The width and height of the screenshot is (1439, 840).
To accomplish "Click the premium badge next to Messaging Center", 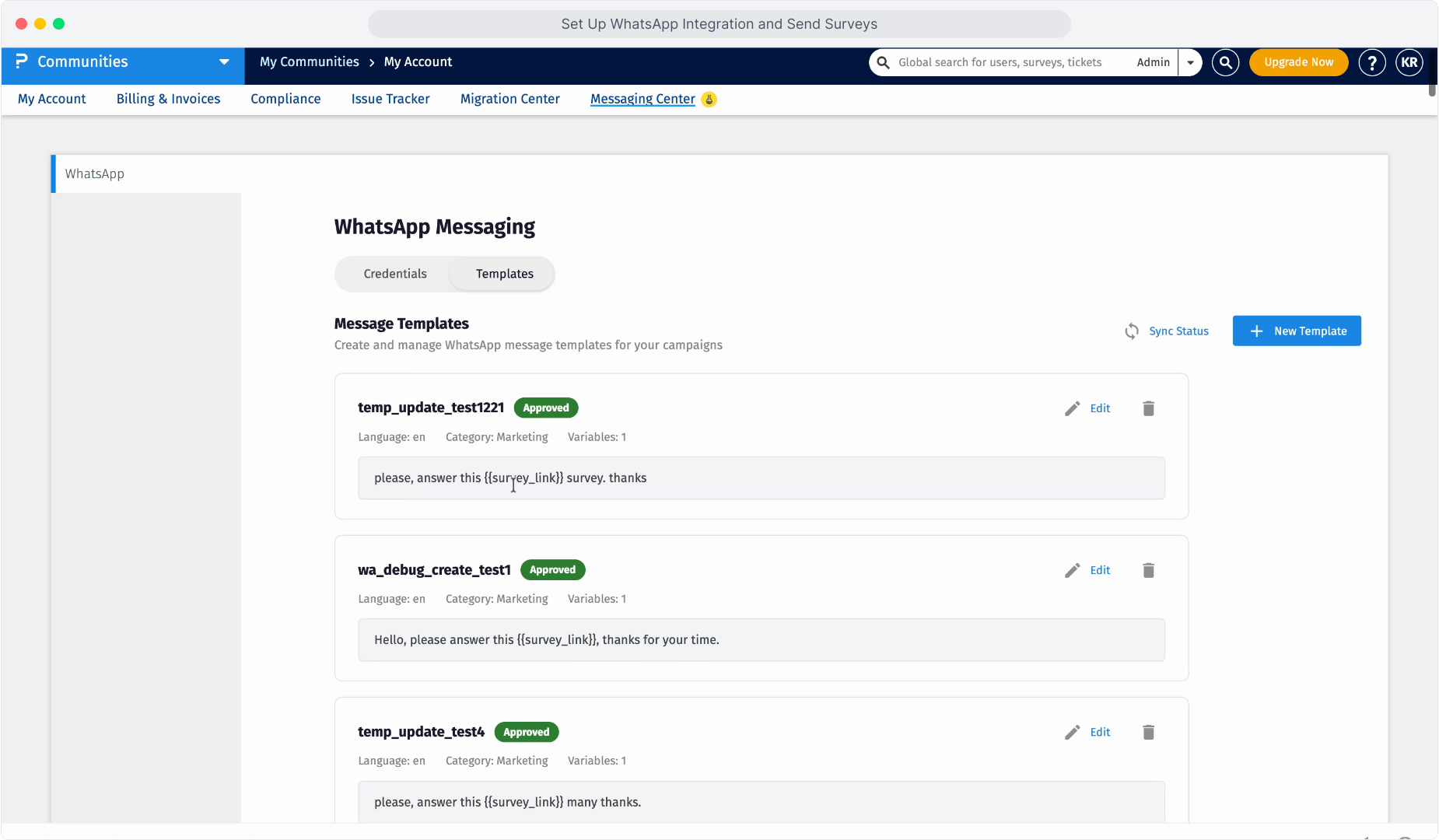I will 709,100.
